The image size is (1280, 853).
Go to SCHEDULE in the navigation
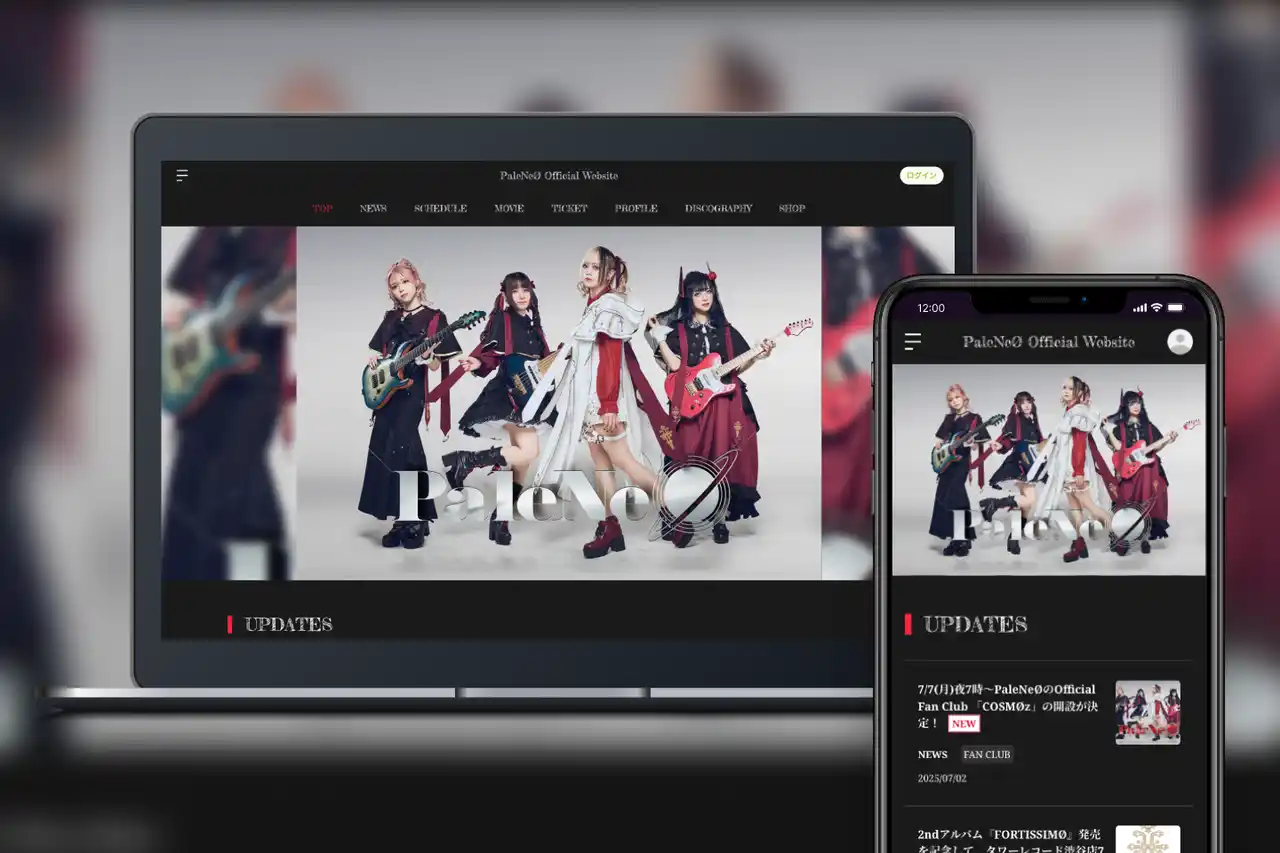(x=440, y=208)
